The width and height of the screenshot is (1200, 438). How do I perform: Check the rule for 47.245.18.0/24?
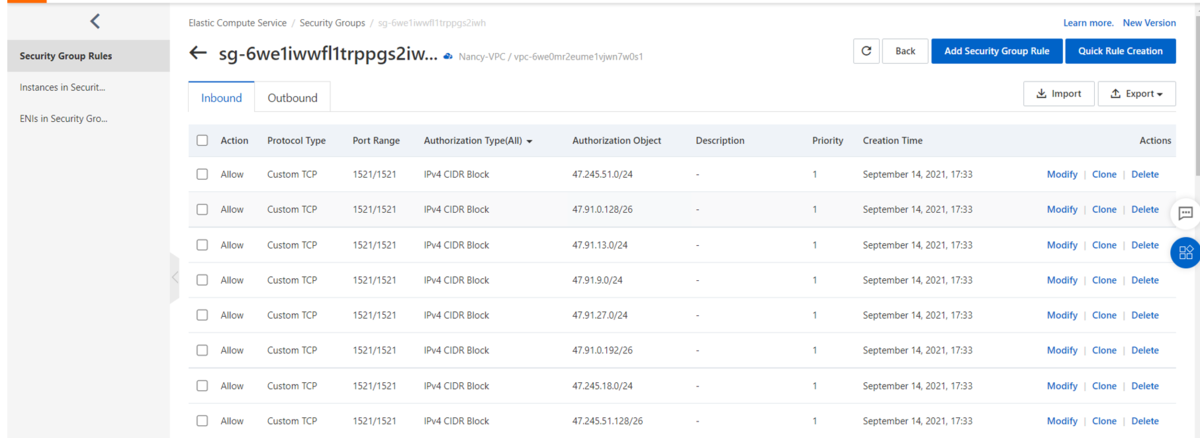202,386
